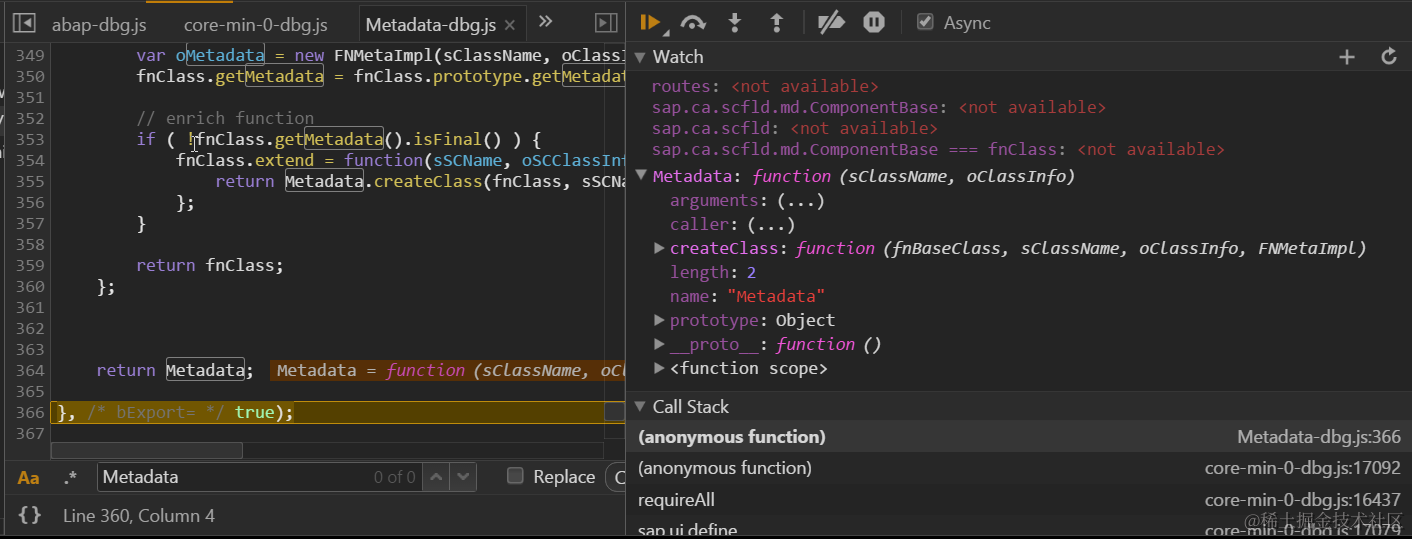The height and width of the screenshot is (539, 1412).
Task: Set breakpoint on line 353 gutter
Action: point(30,139)
